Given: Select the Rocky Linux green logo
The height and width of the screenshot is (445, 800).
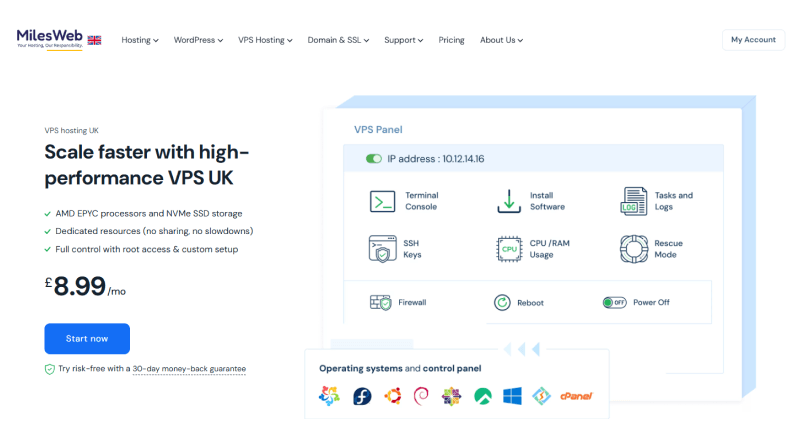Looking at the screenshot, I should [483, 396].
